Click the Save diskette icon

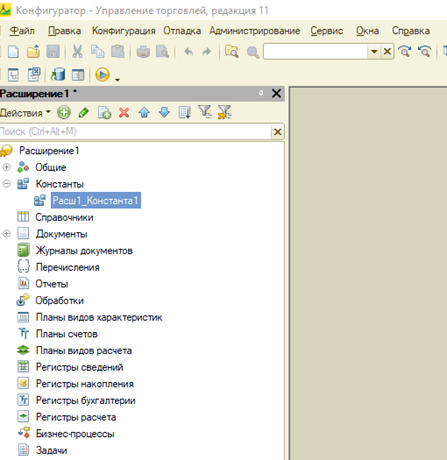coord(53,52)
